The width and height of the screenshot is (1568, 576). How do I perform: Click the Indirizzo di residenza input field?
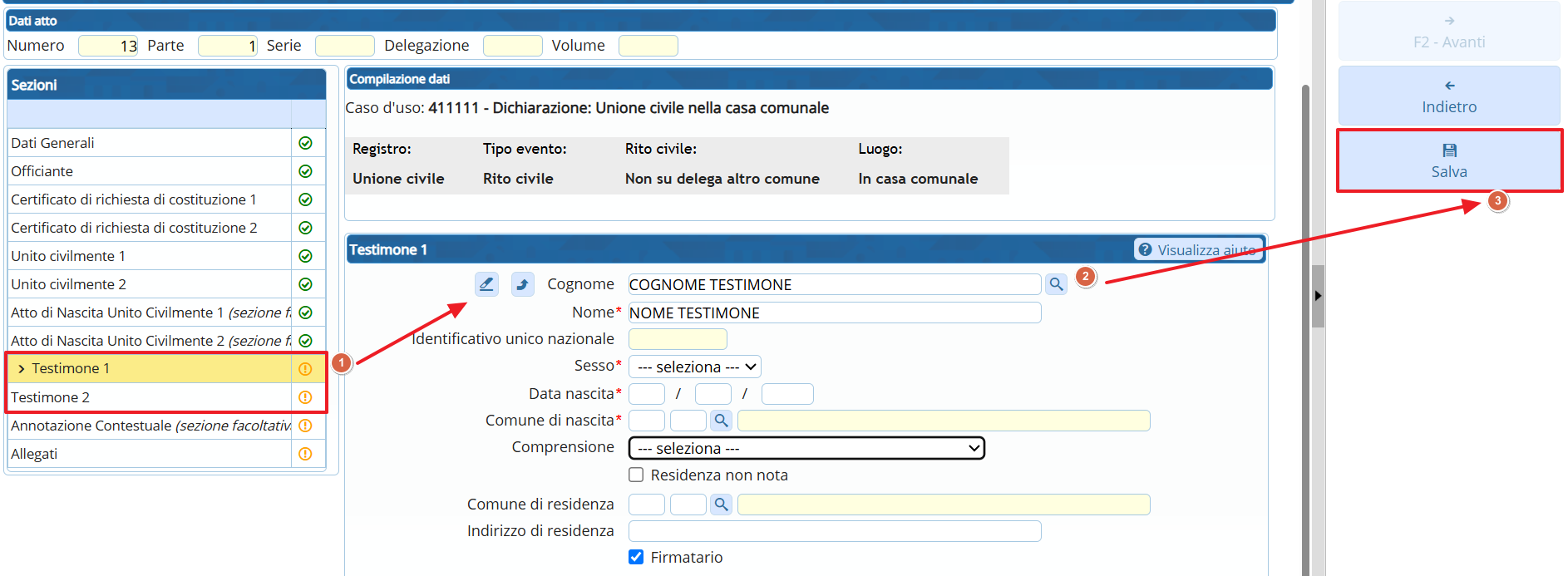click(834, 531)
